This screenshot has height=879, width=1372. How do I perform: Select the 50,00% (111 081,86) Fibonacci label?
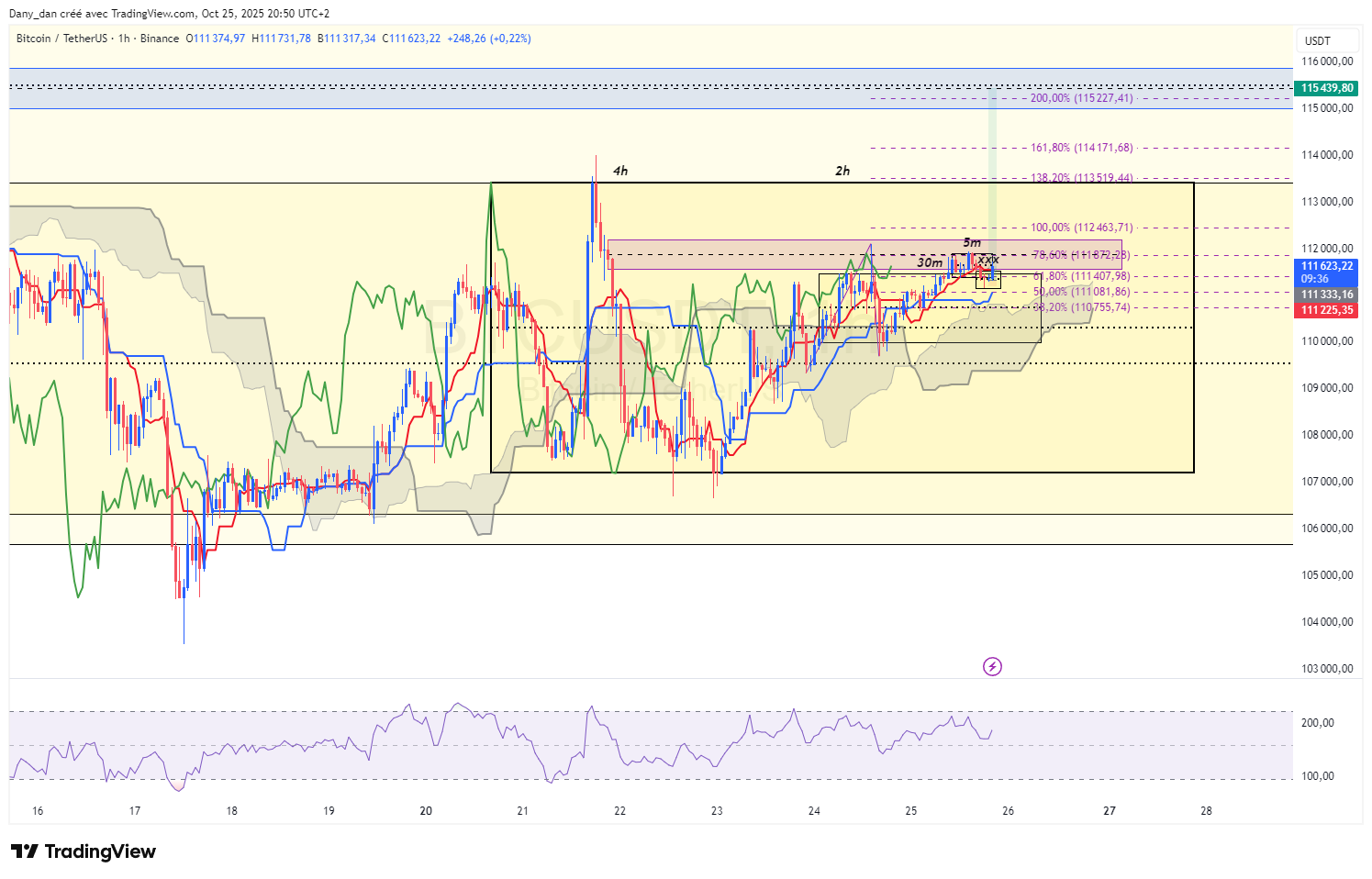[x=1081, y=292]
